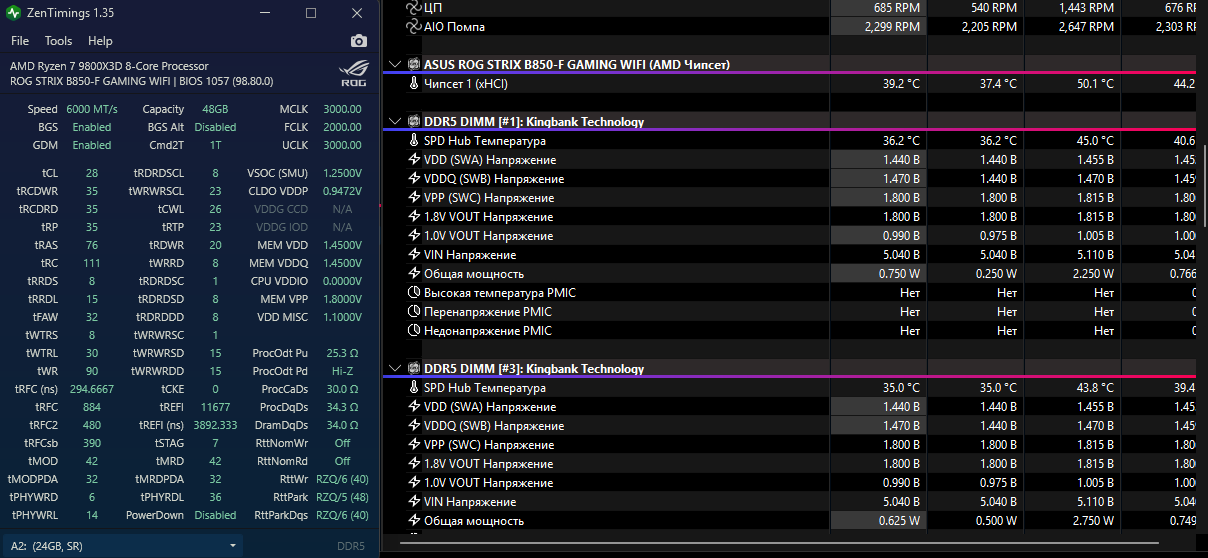The height and width of the screenshot is (558, 1208).
Task: Click the motherboard chip icon beside ASUS ROG STRIX
Action: click(x=413, y=64)
